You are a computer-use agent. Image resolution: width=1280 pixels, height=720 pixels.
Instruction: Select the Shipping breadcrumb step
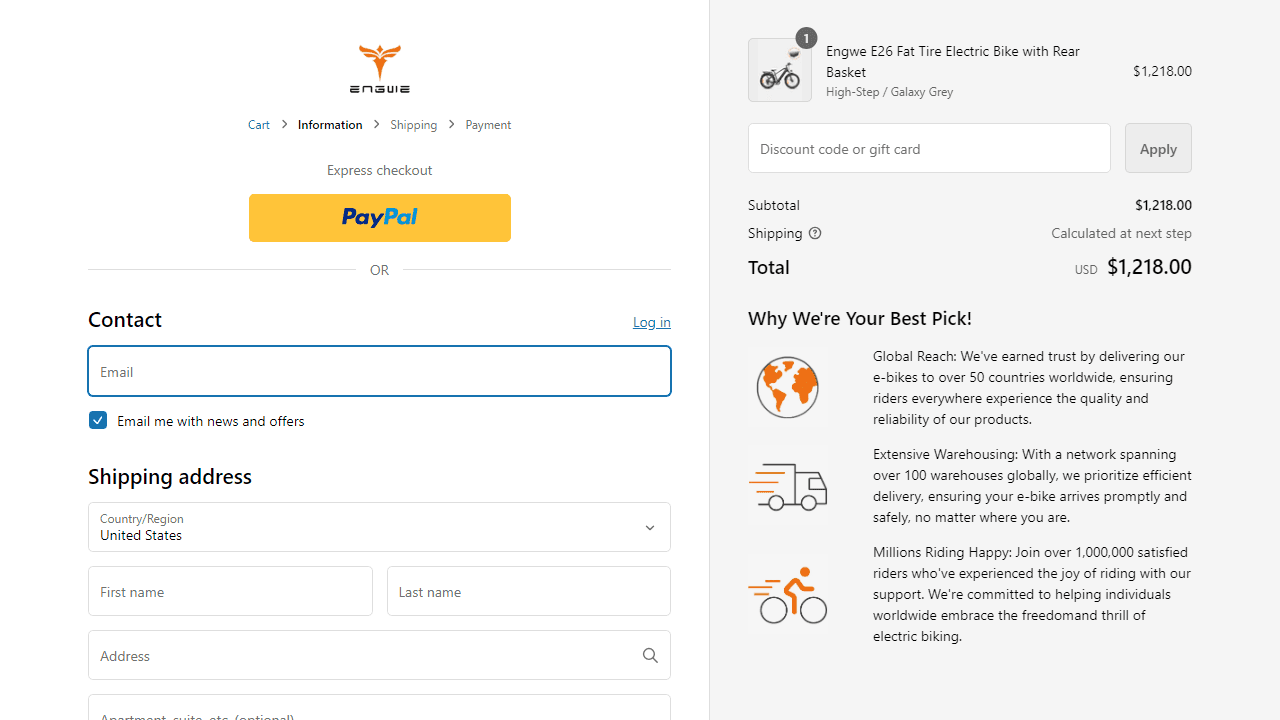(x=414, y=125)
